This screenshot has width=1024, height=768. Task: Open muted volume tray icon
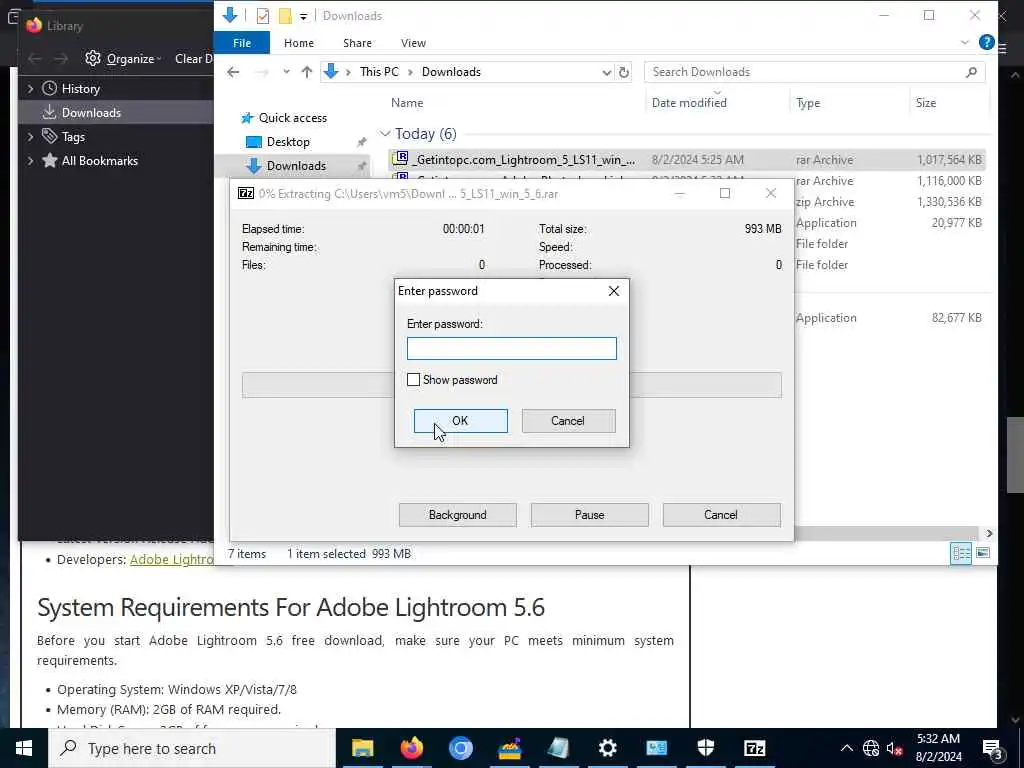pos(894,748)
